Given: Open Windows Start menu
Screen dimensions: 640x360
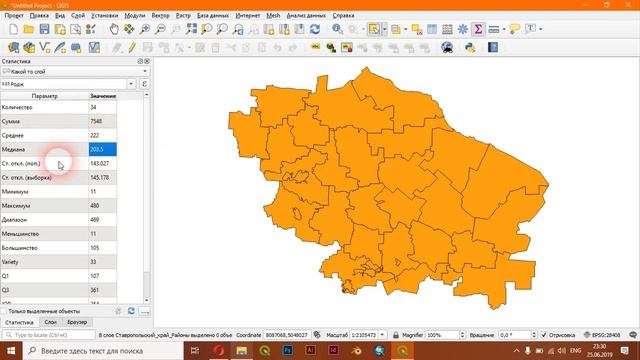Looking at the screenshot, I should click(x=11, y=351).
